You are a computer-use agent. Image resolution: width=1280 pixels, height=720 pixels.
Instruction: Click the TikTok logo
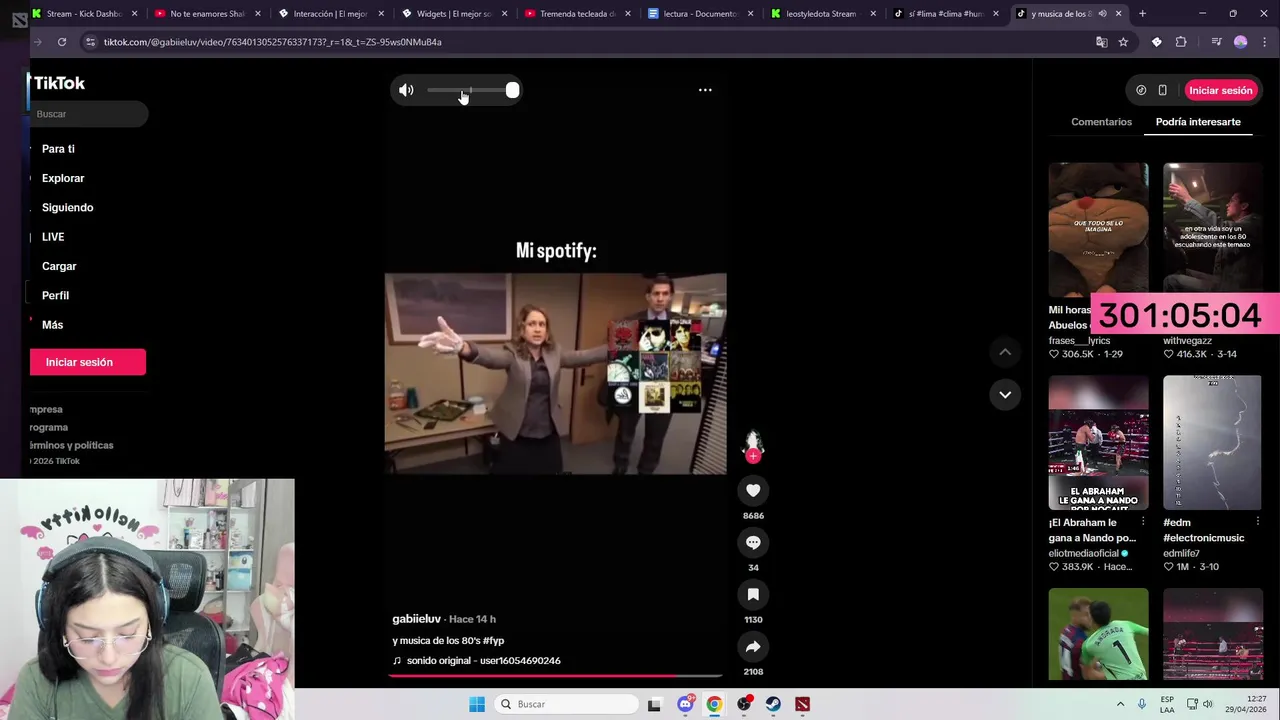[58, 83]
